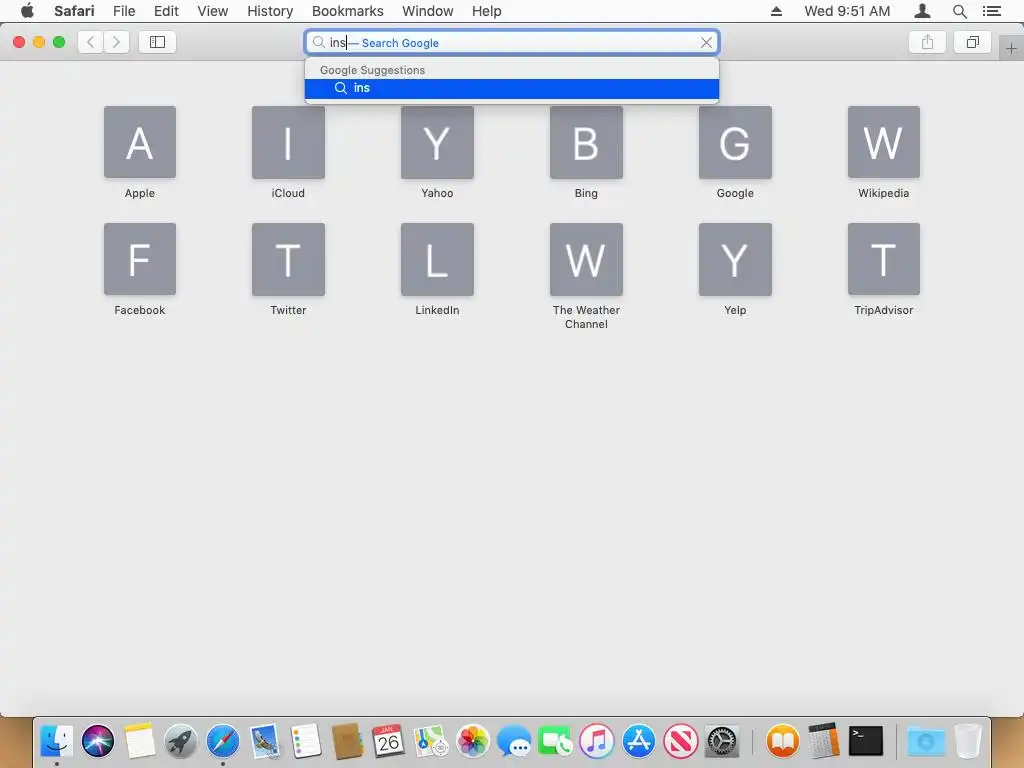The width and height of the screenshot is (1024, 768).
Task: Open Notification Center list icon
Action: pyautogui.click(x=992, y=11)
